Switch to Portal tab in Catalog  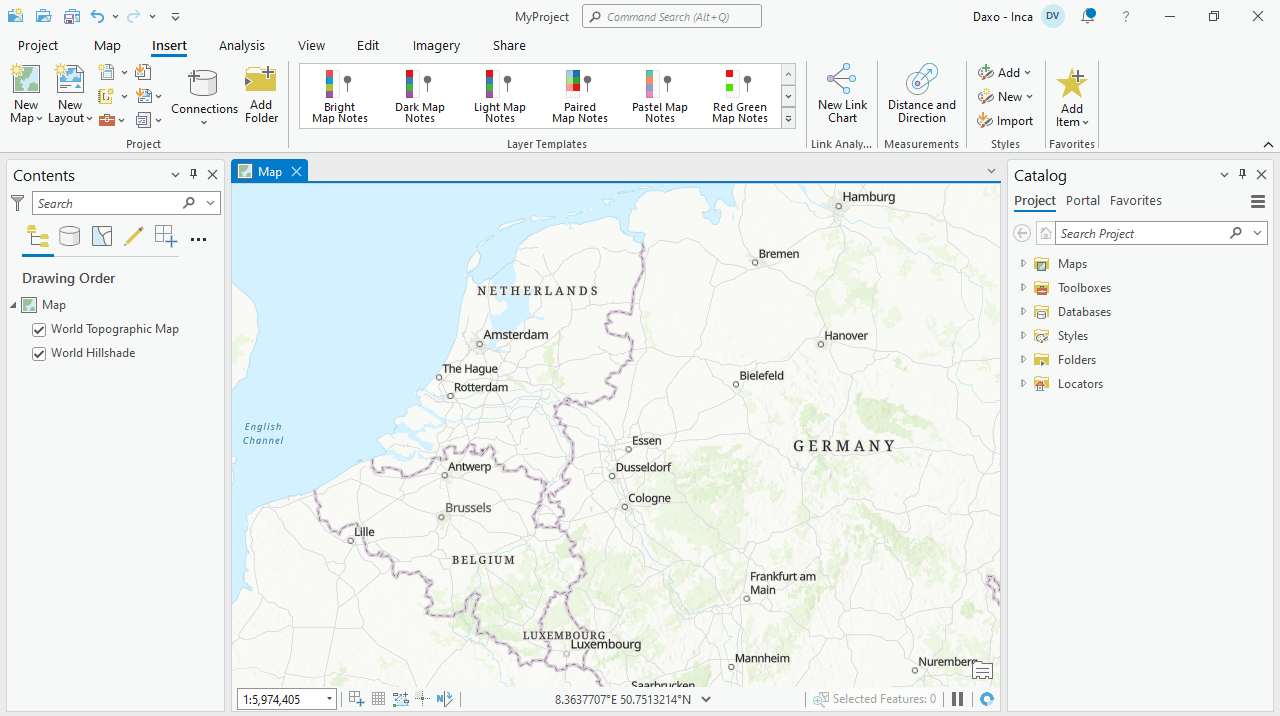[1083, 201]
